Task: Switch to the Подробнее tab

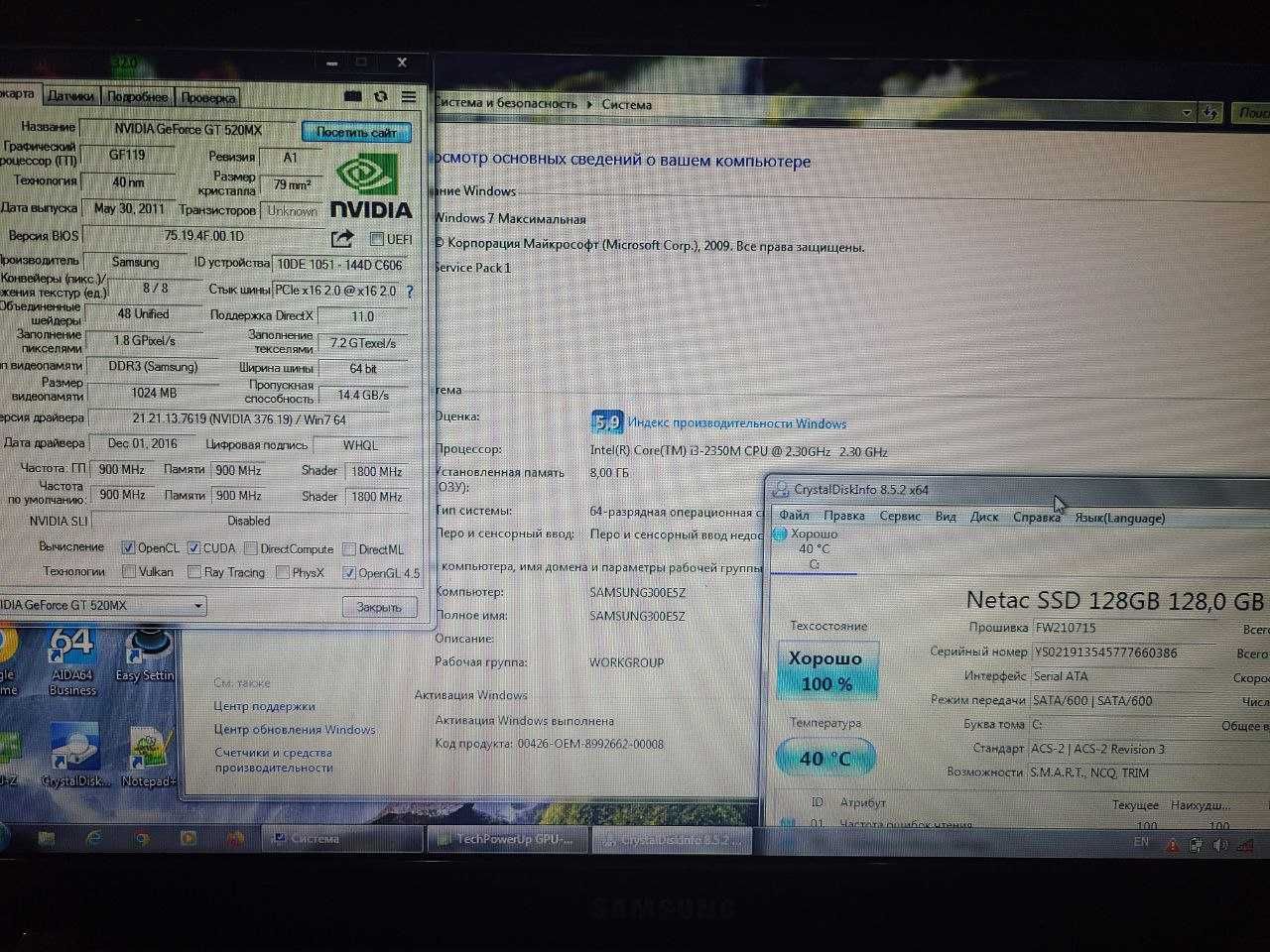Action: coord(137,97)
